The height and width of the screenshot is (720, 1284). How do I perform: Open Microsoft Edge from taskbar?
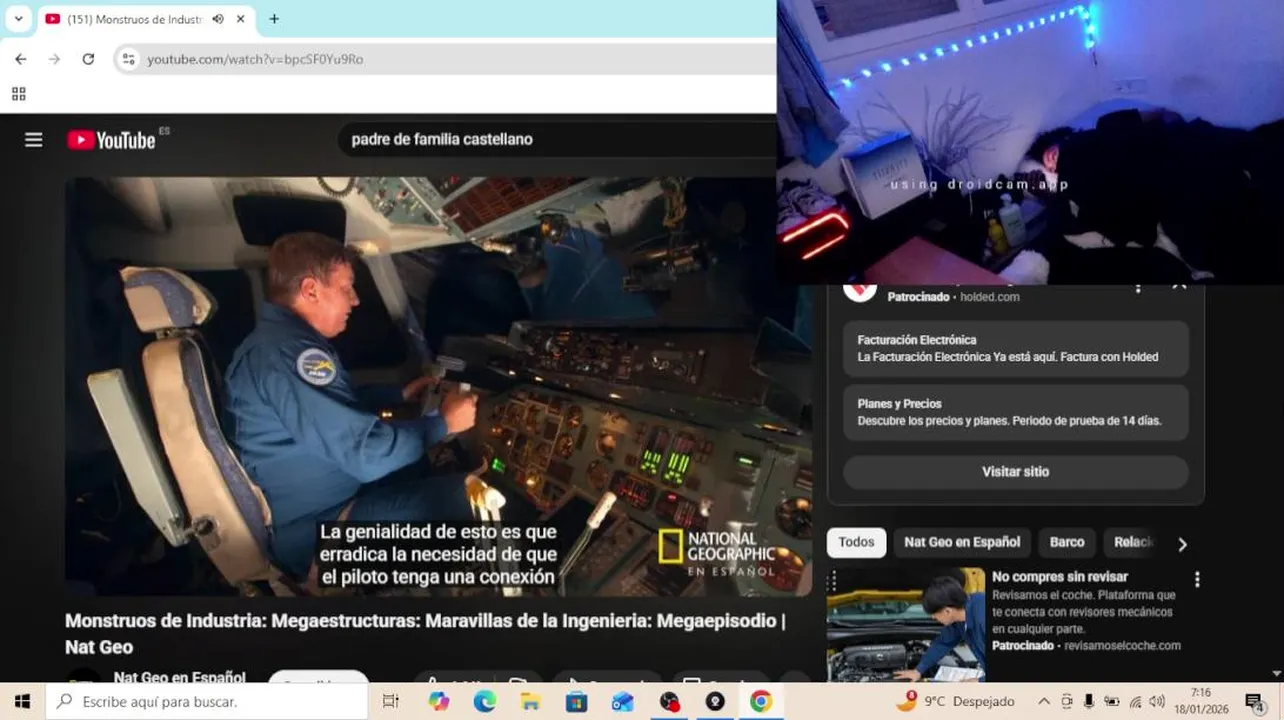point(485,701)
